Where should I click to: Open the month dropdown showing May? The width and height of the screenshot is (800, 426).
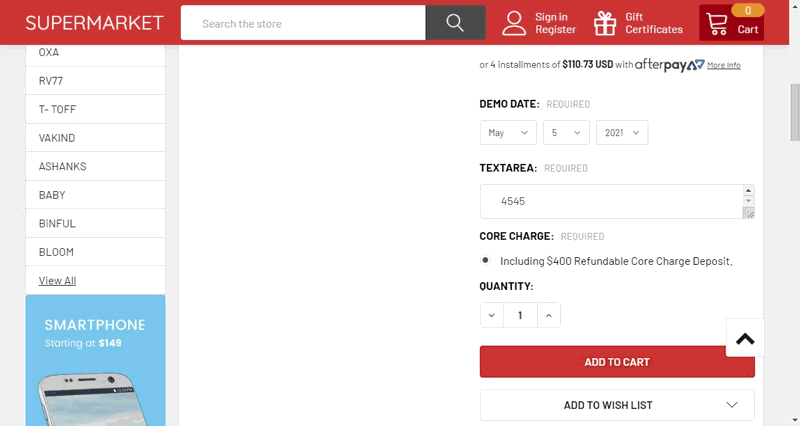pos(508,132)
